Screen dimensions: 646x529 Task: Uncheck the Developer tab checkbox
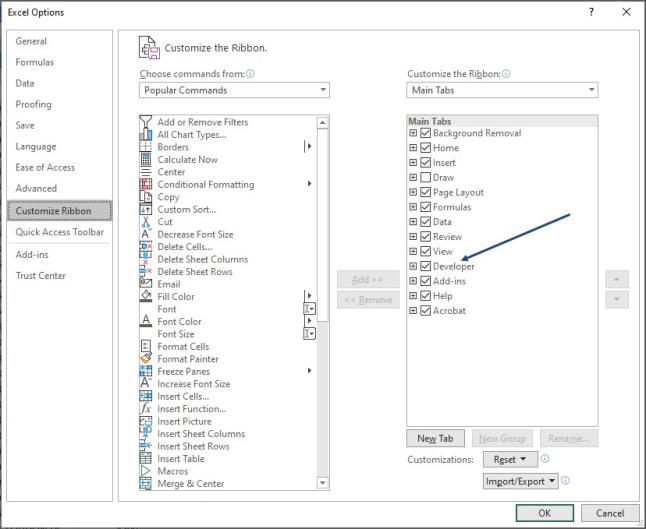426,266
